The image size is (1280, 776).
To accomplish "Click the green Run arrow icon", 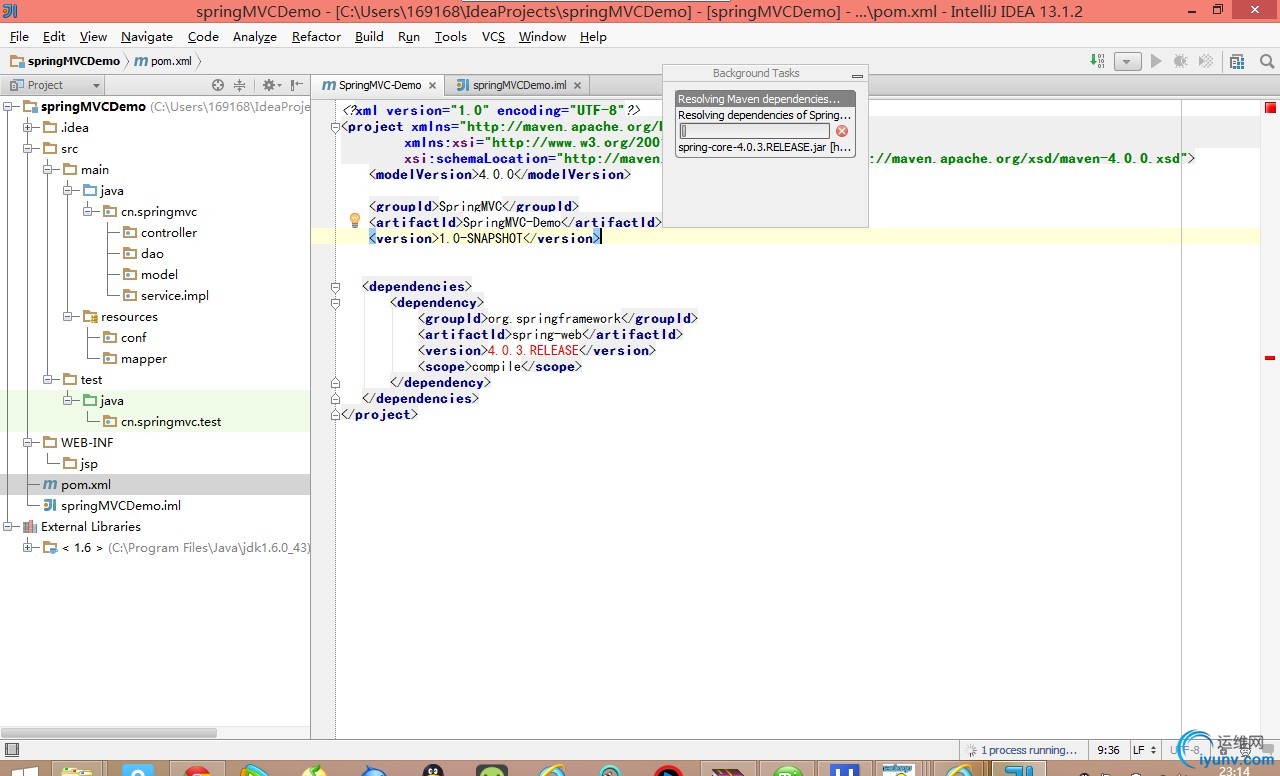I will pyautogui.click(x=1157, y=61).
